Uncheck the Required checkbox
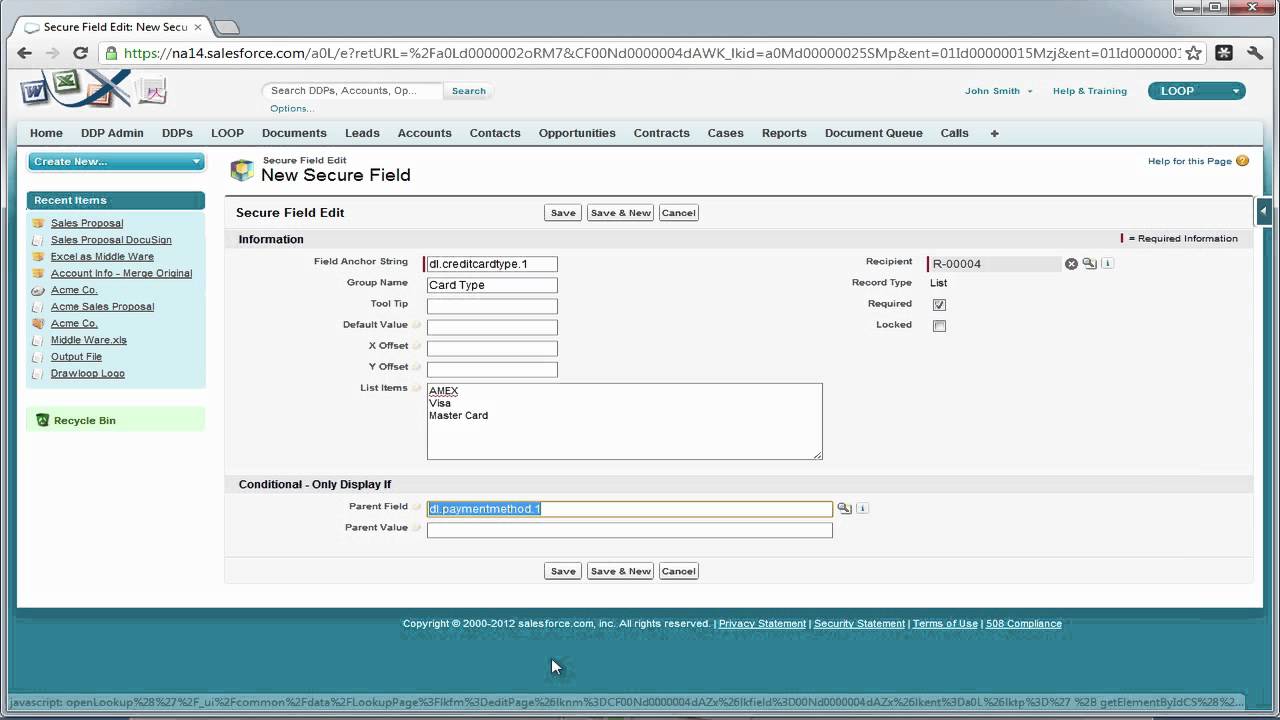1280x720 pixels. click(939, 305)
